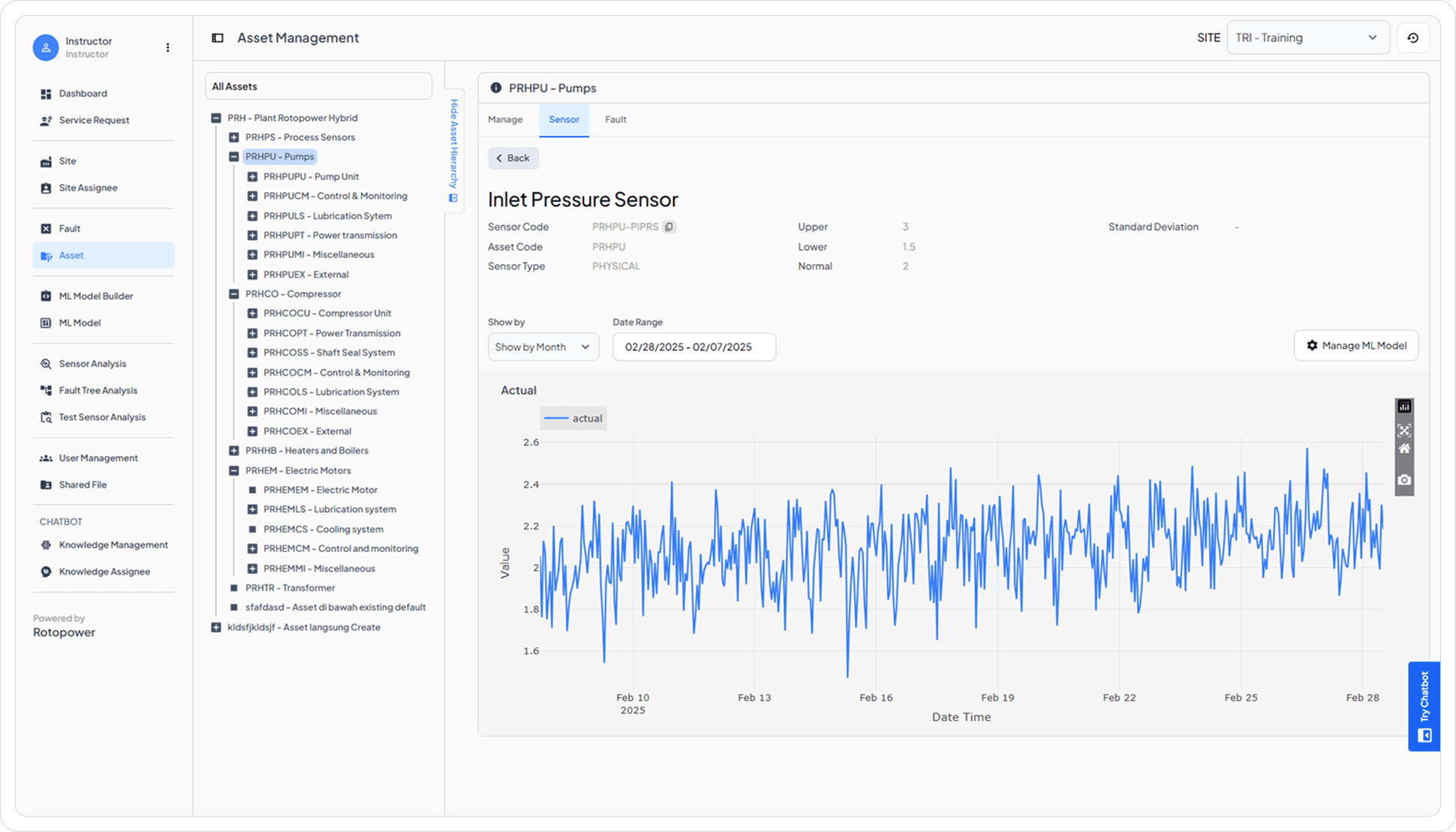Click the Manage ML Model button
1456x832 pixels.
pyautogui.click(x=1355, y=345)
